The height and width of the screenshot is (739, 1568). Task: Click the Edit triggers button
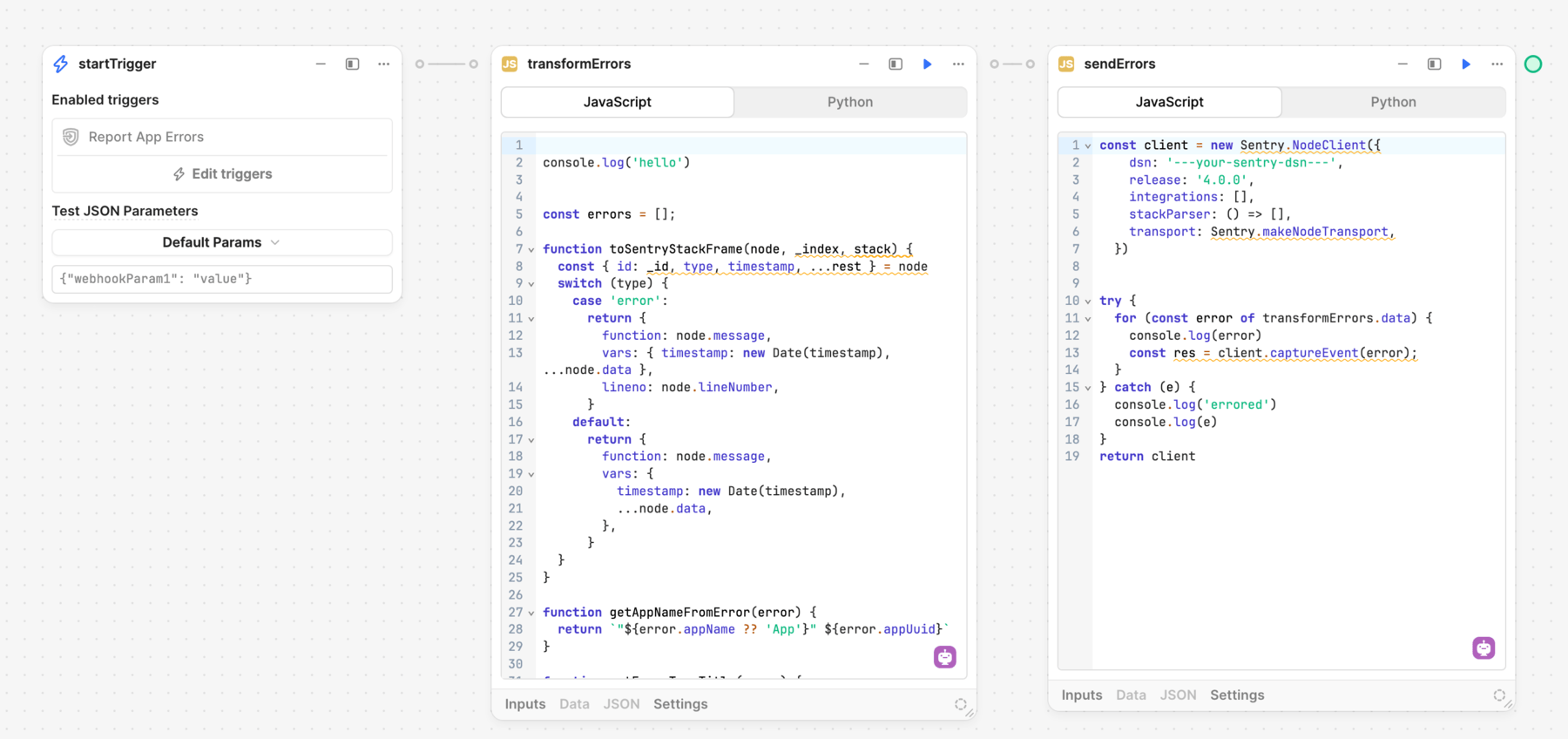(222, 174)
